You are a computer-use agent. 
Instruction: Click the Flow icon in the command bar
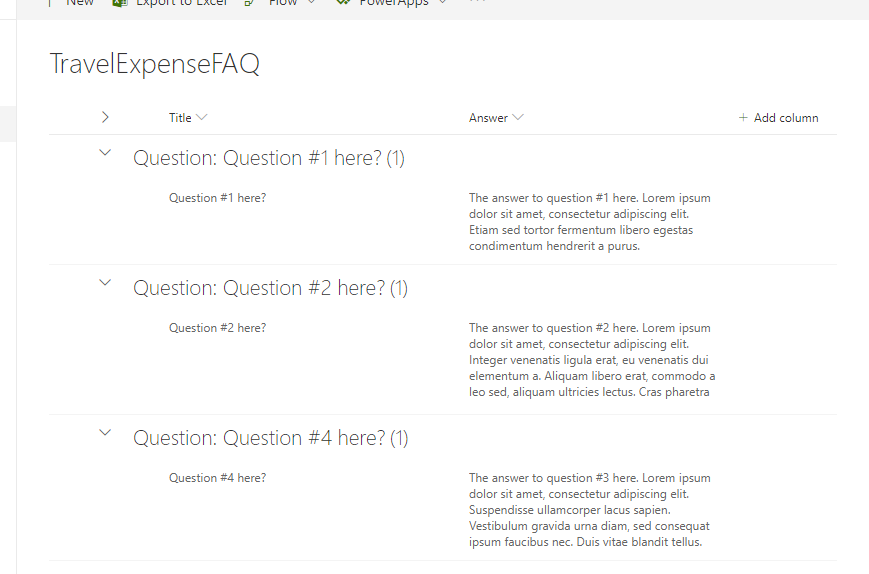(x=249, y=3)
